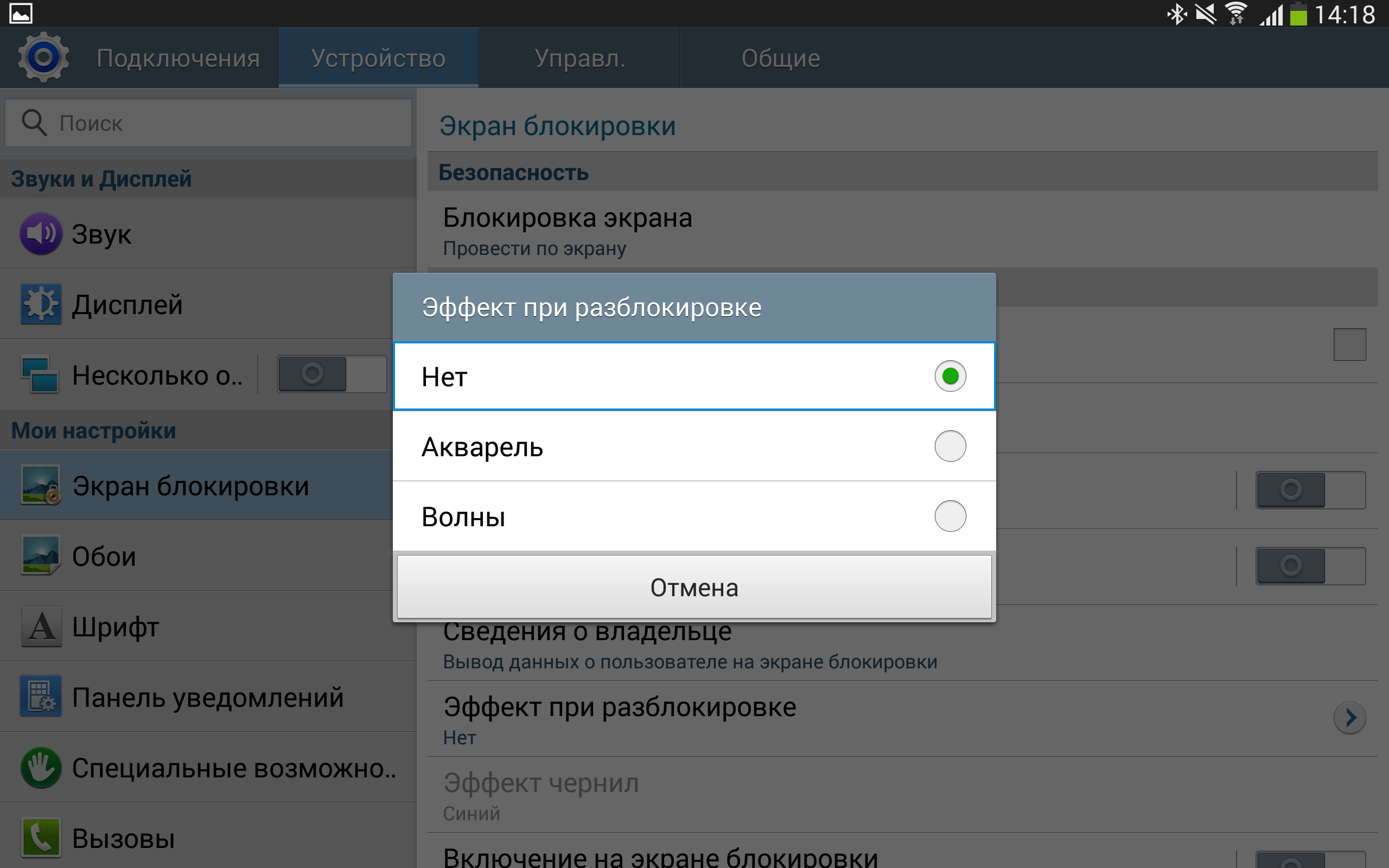Screen dimensions: 1389x868
Task: Switch to the Общие tab
Action: 780,58
